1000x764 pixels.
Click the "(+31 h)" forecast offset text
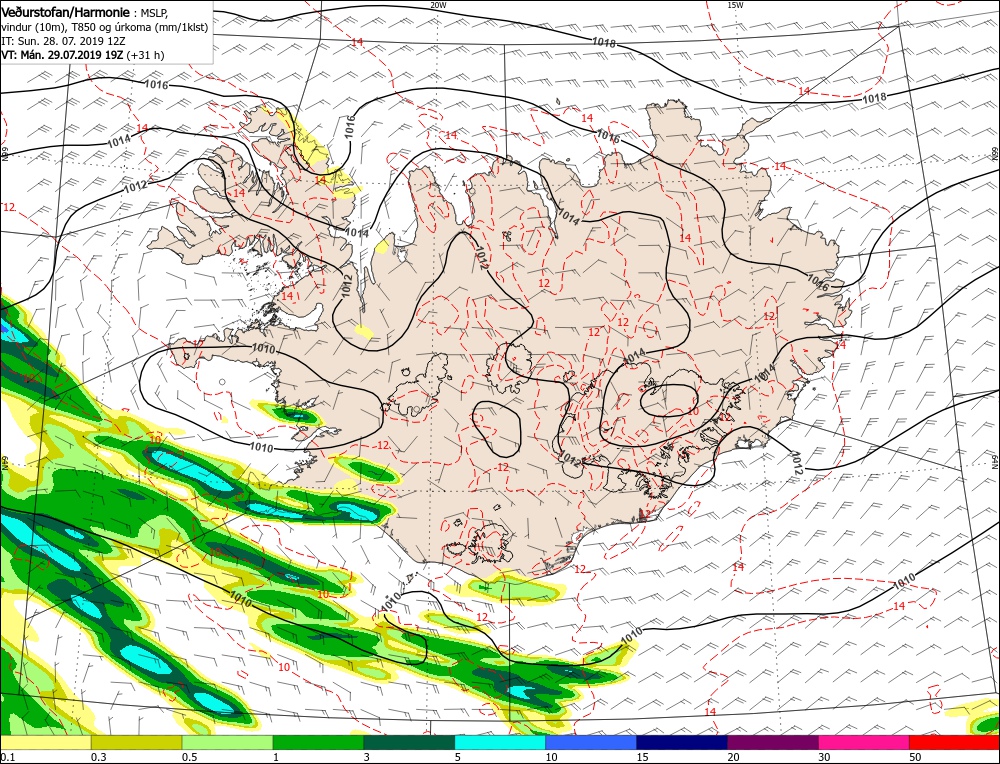pos(145,55)
